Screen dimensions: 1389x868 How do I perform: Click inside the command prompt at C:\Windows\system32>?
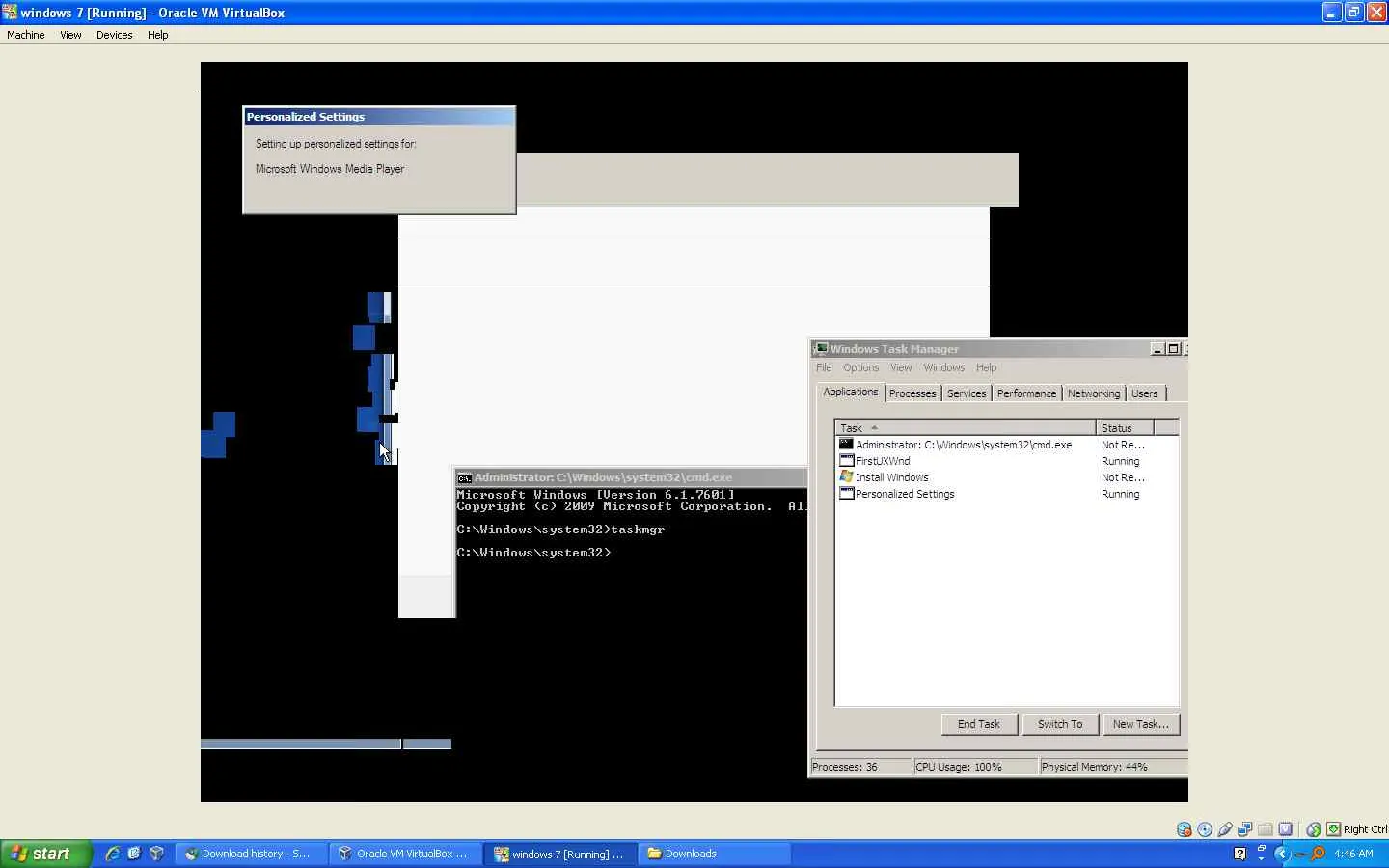(533, 553)
